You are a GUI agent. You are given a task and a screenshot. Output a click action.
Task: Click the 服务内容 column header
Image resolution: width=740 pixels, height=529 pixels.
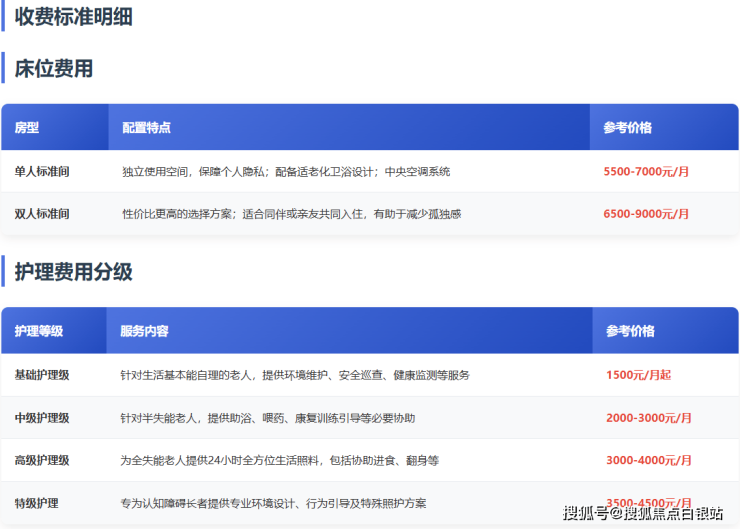pos(144,331)
